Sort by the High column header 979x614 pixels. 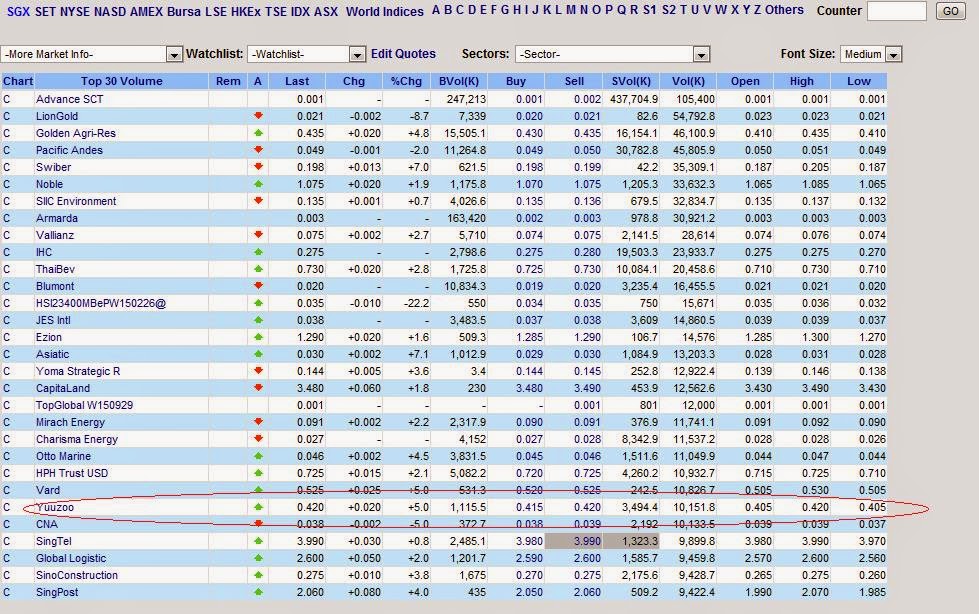[x=802, y=81]
